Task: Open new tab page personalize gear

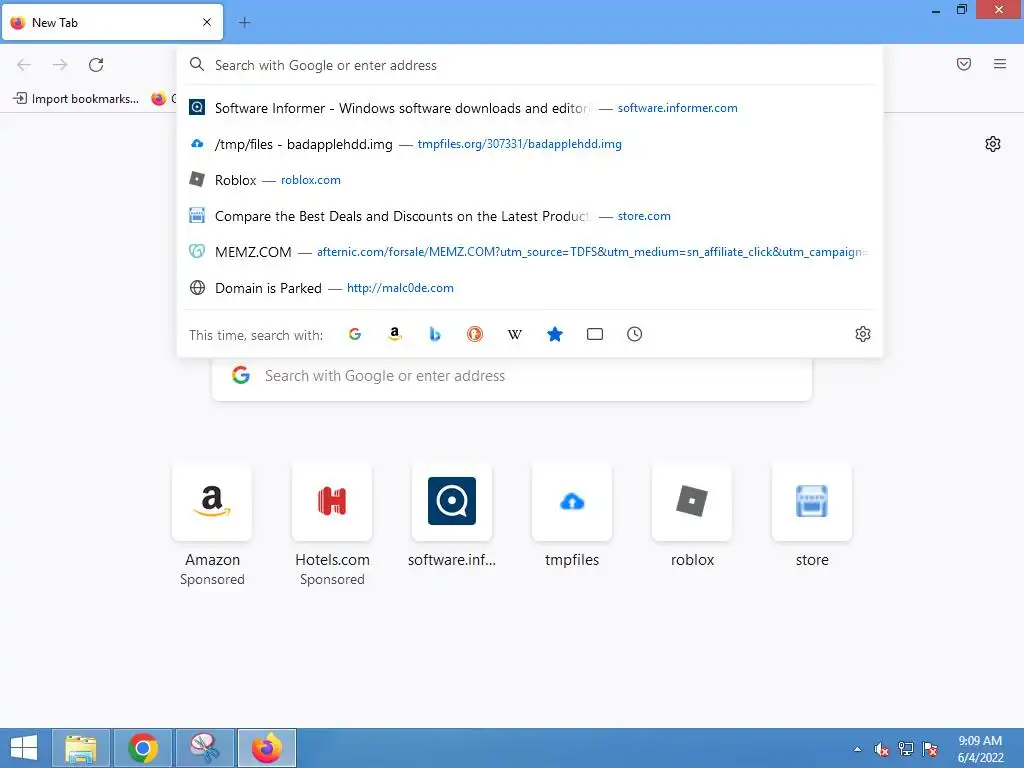Action: pyautogui.click(x=993, y=144)
